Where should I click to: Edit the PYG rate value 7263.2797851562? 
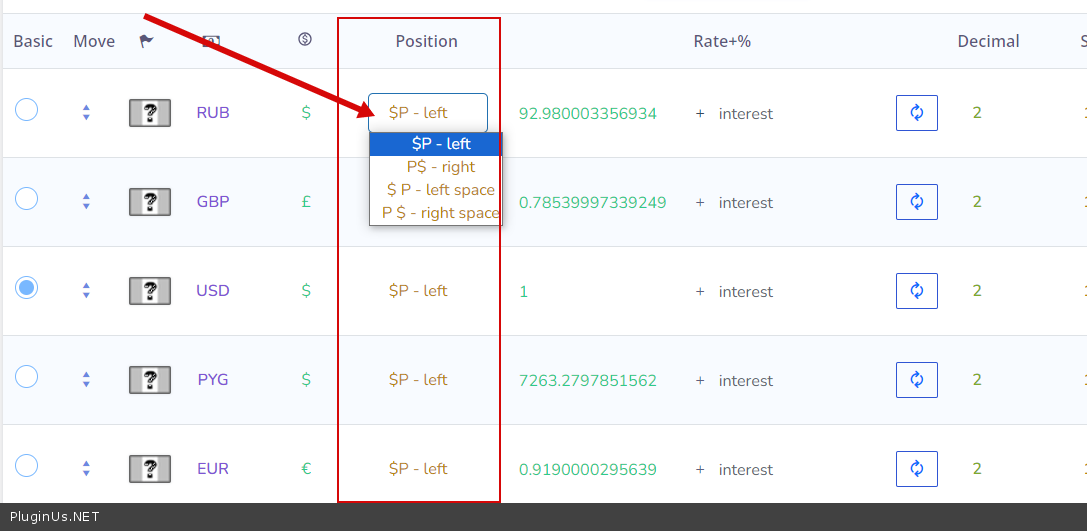click(x=588, y=381)
